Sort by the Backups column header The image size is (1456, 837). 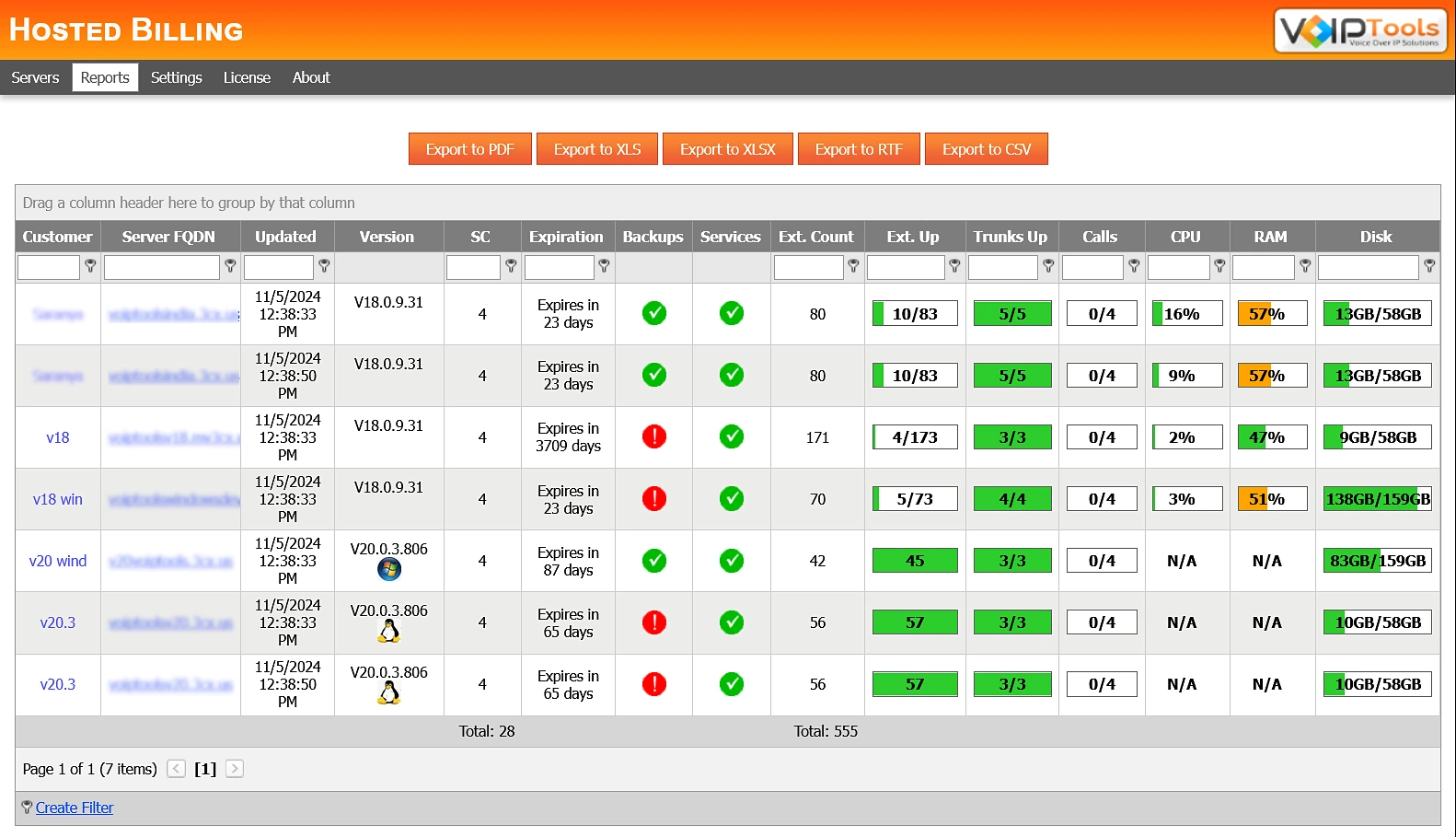653,237
